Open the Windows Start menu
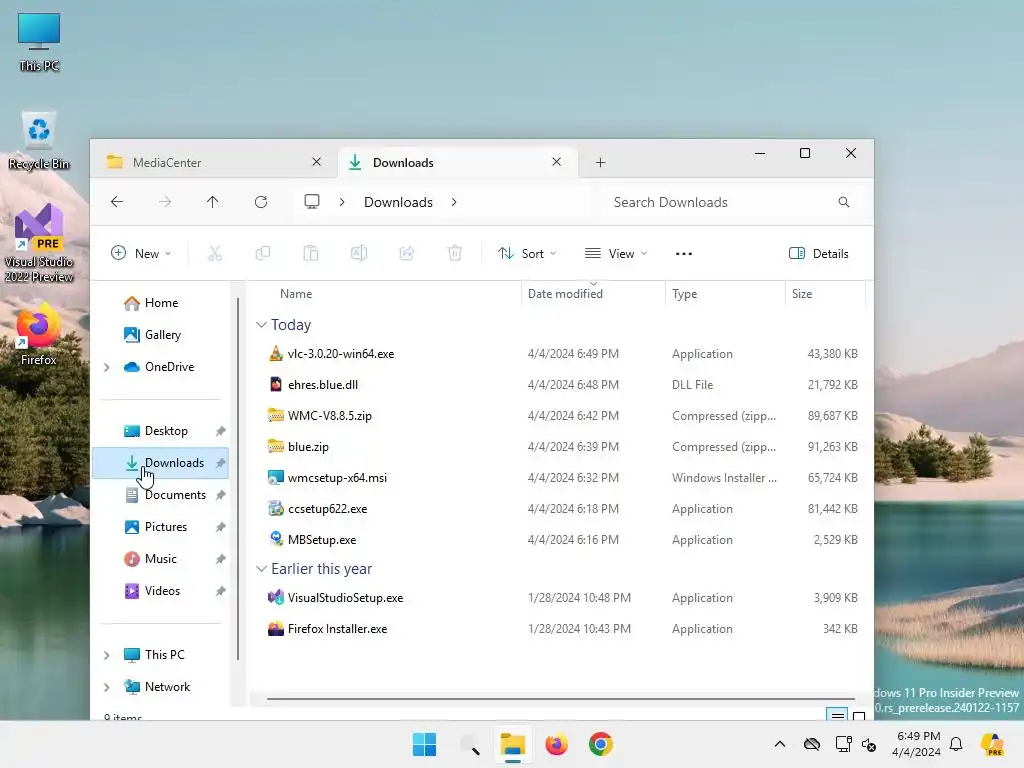Screen dimensions: 1024x768 (x=424, y=744)
